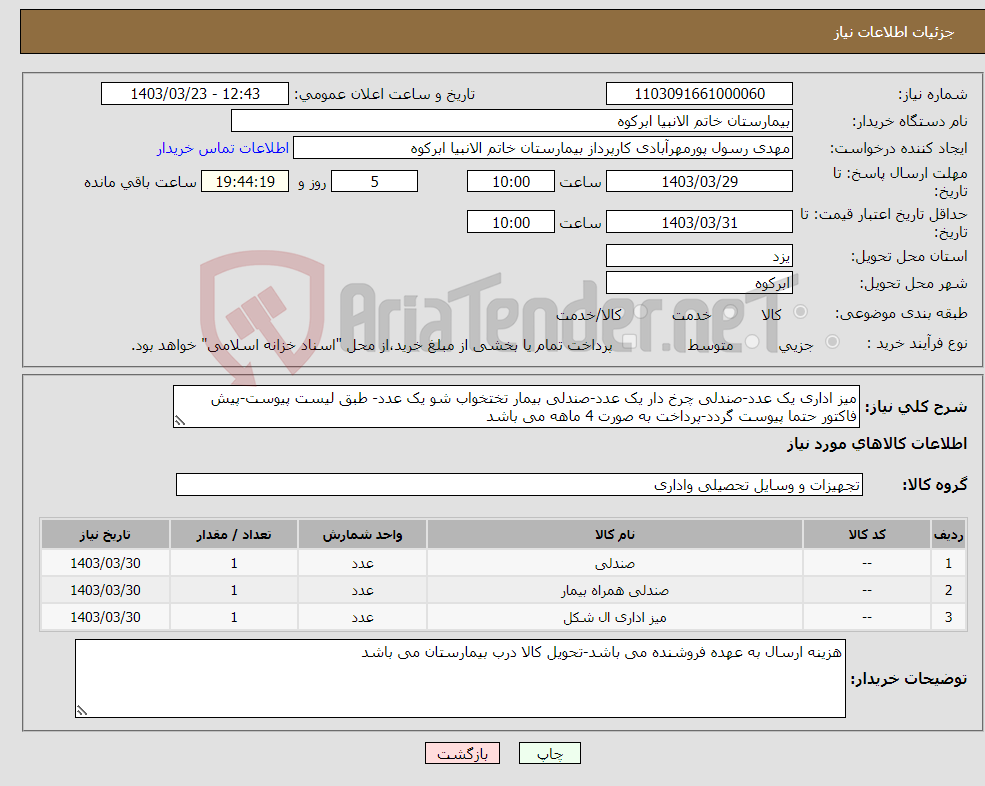Click heading اطلاعات کالاهای مورد نیاز

coord(877,444)
